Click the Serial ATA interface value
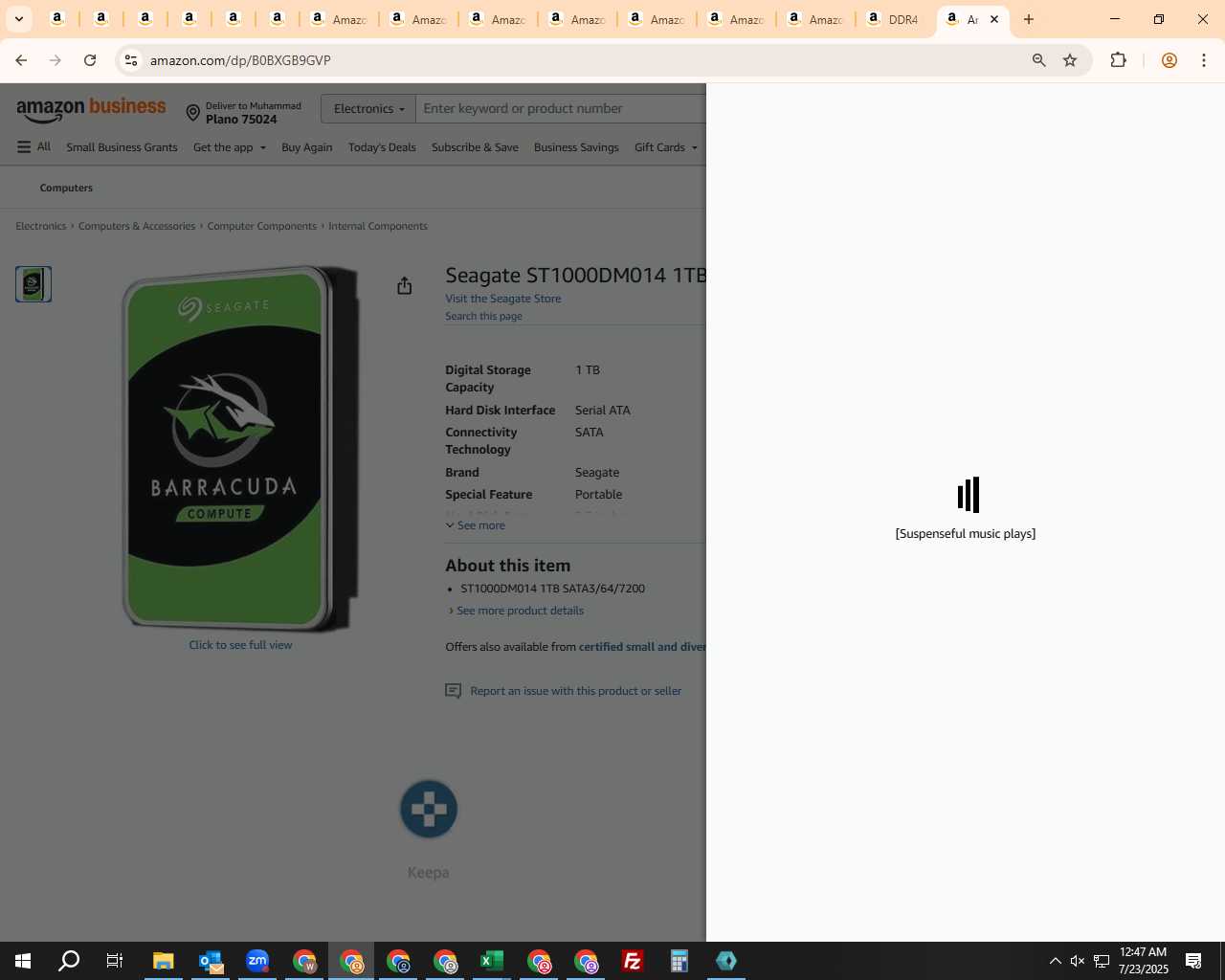This screenshot has width=1225, height=980. pos(603,411)
